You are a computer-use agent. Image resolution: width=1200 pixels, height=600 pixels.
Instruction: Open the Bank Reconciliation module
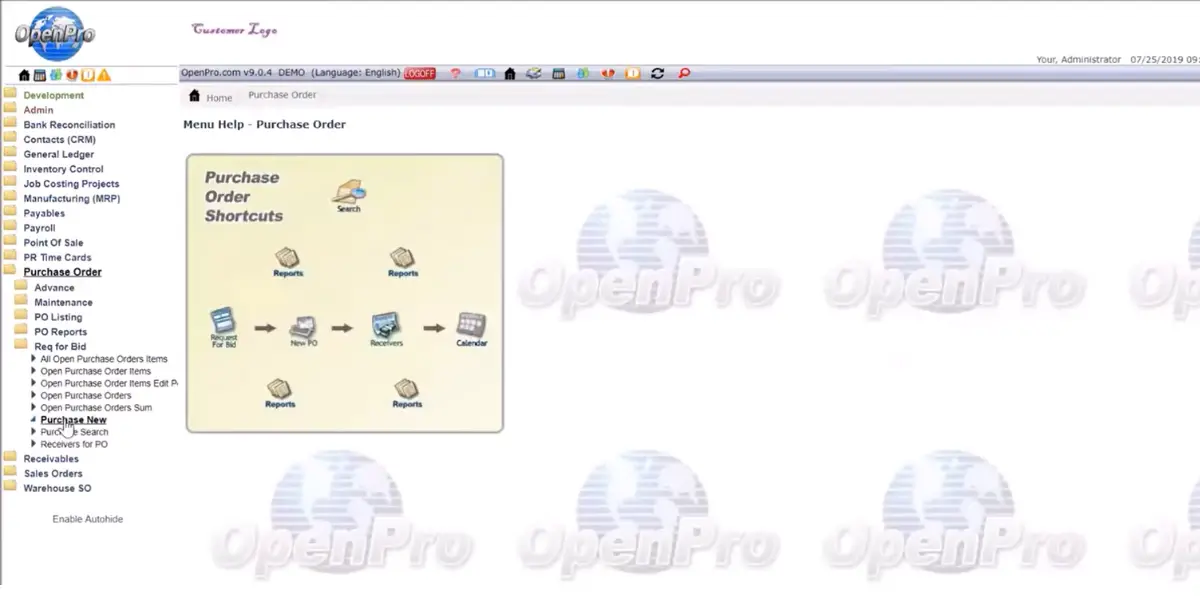69,125
